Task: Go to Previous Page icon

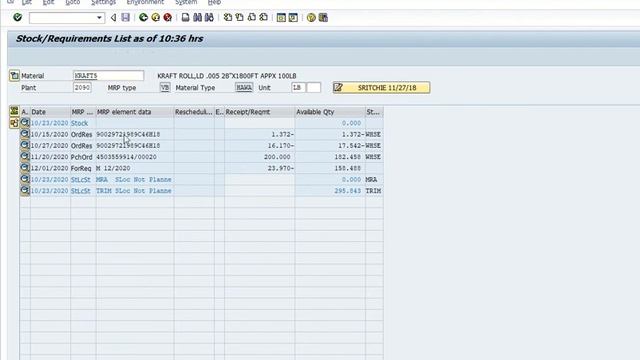Action: [240, 18]
